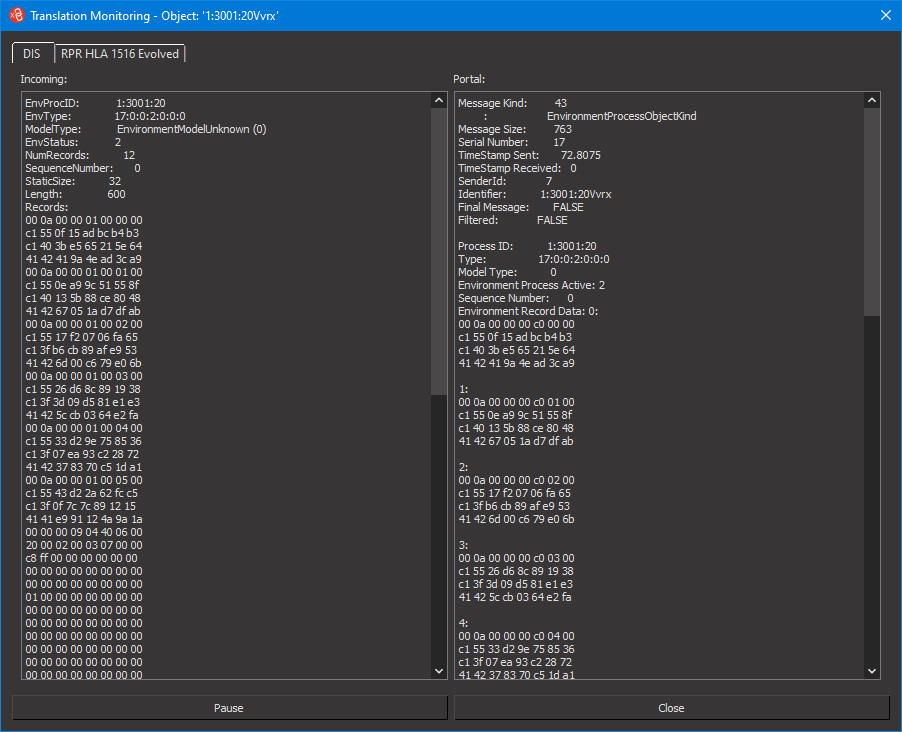Switch to the DIS tab
Viewport: 902px width, 732px height.
pyautogui.click(x=32, y=53)
